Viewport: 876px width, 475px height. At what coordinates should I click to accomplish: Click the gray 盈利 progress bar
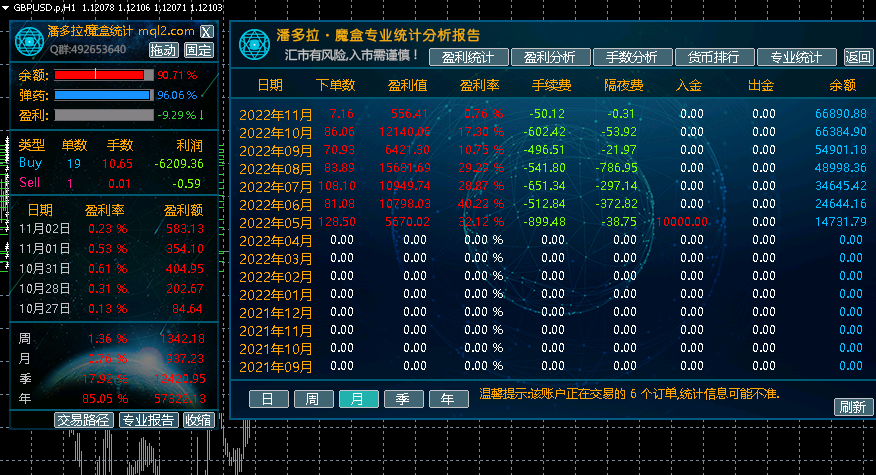103,115
